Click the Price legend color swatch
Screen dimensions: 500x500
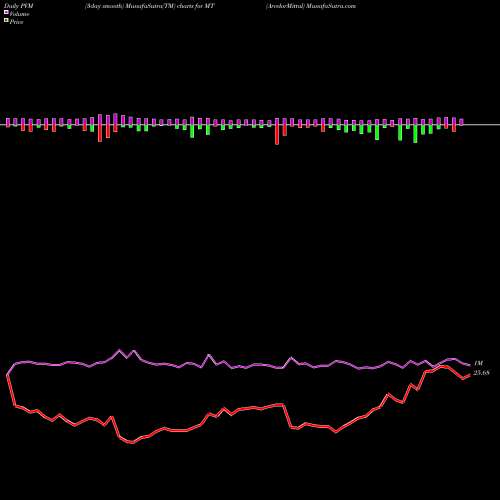pyautogui.click(x=6, y=21)
